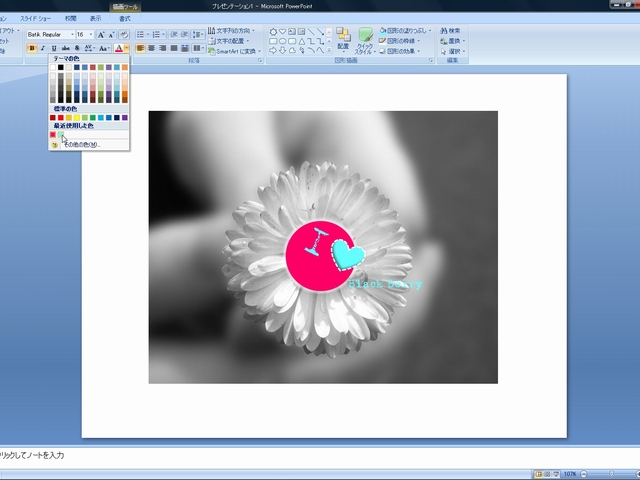Toggle Underline text formatting
This screenshot has height=480, width=640.
54,48
